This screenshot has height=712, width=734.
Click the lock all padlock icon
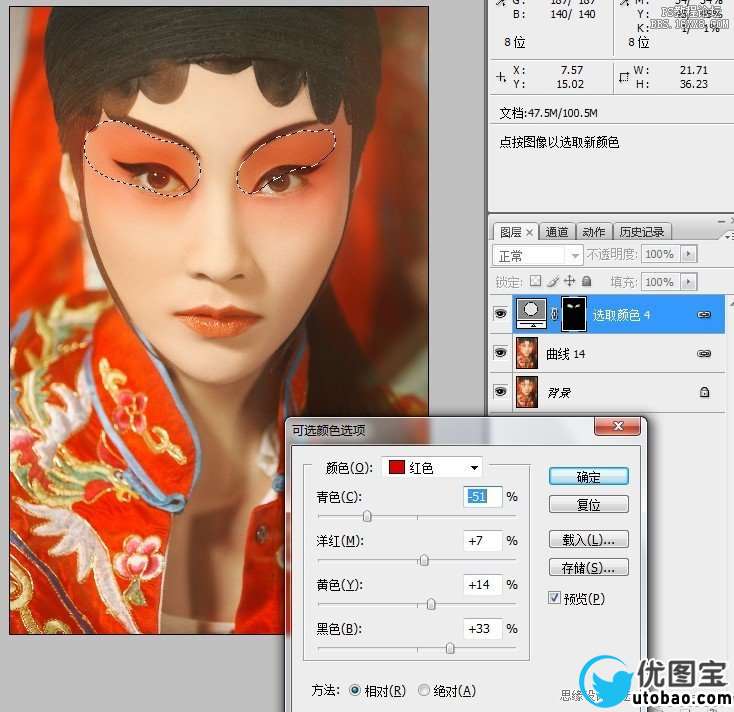coord(586,282)
